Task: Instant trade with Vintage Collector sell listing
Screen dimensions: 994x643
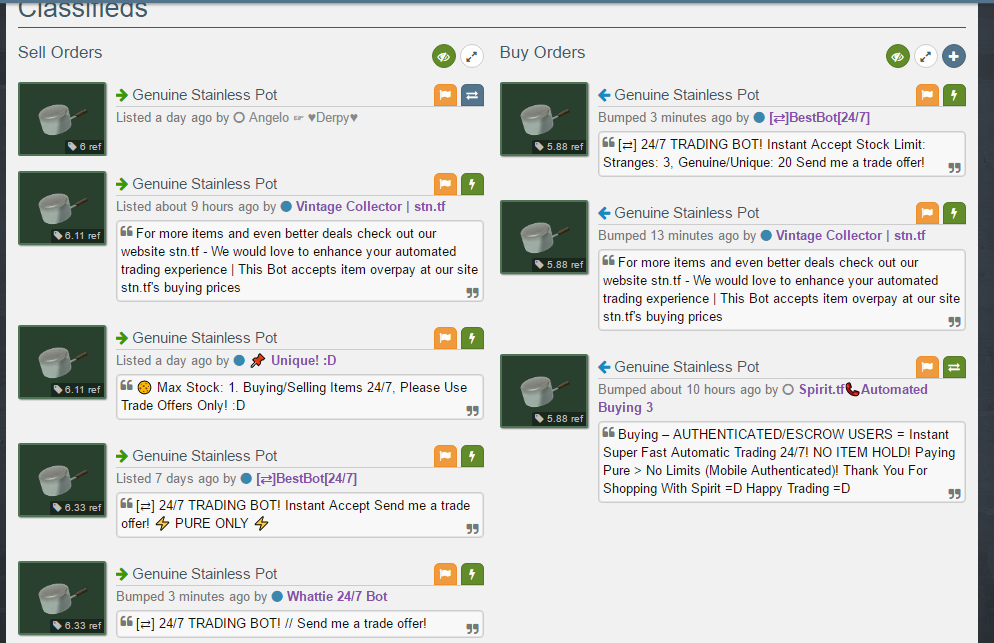Action: coord(472,184)
